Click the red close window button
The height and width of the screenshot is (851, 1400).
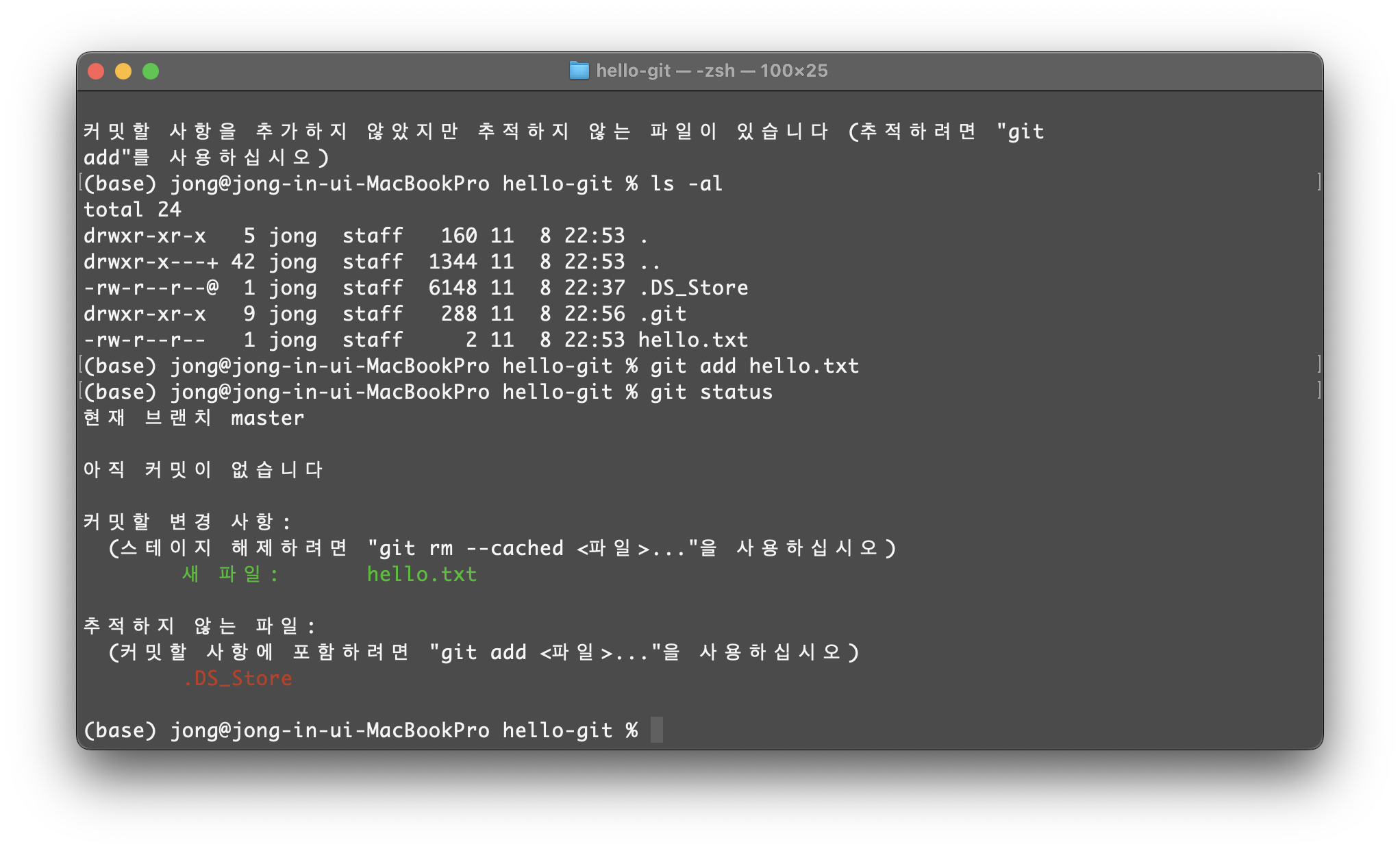pyautogui.click(x=96, y=71)
